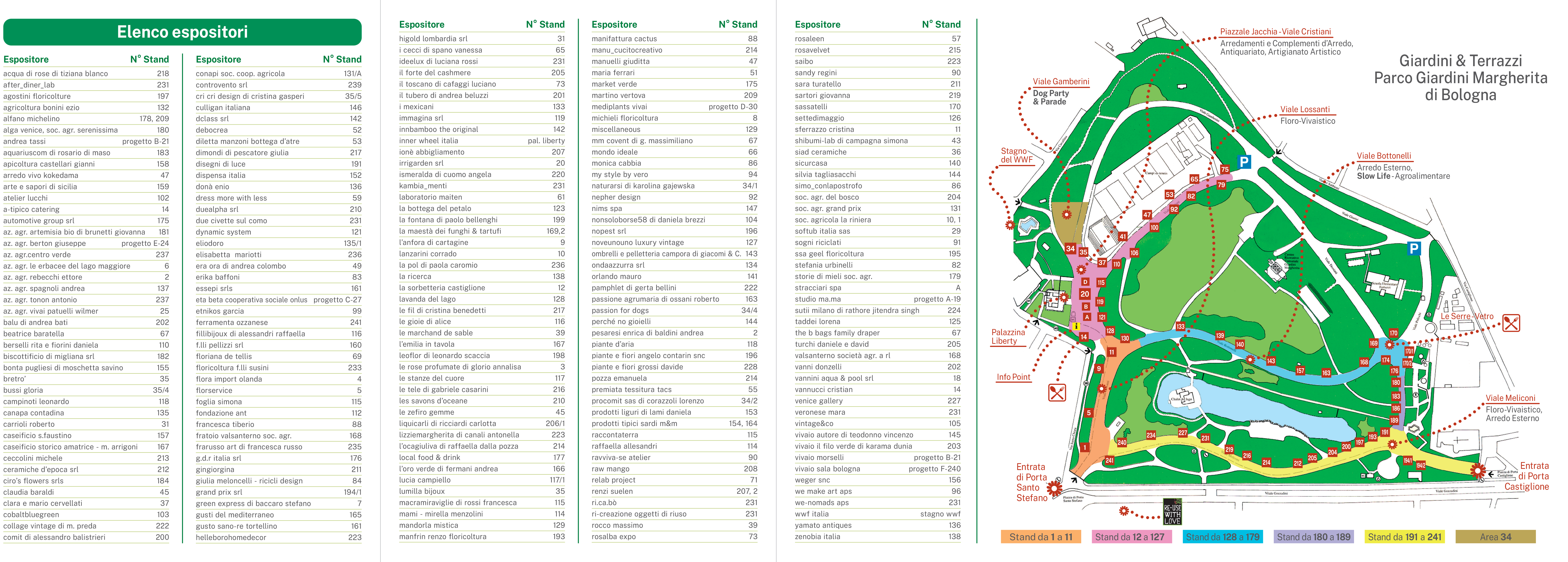The width and height of the screenshot is (1568, 562).
Task: Select stand 20 marker on the map
Action: point(1085,294)
